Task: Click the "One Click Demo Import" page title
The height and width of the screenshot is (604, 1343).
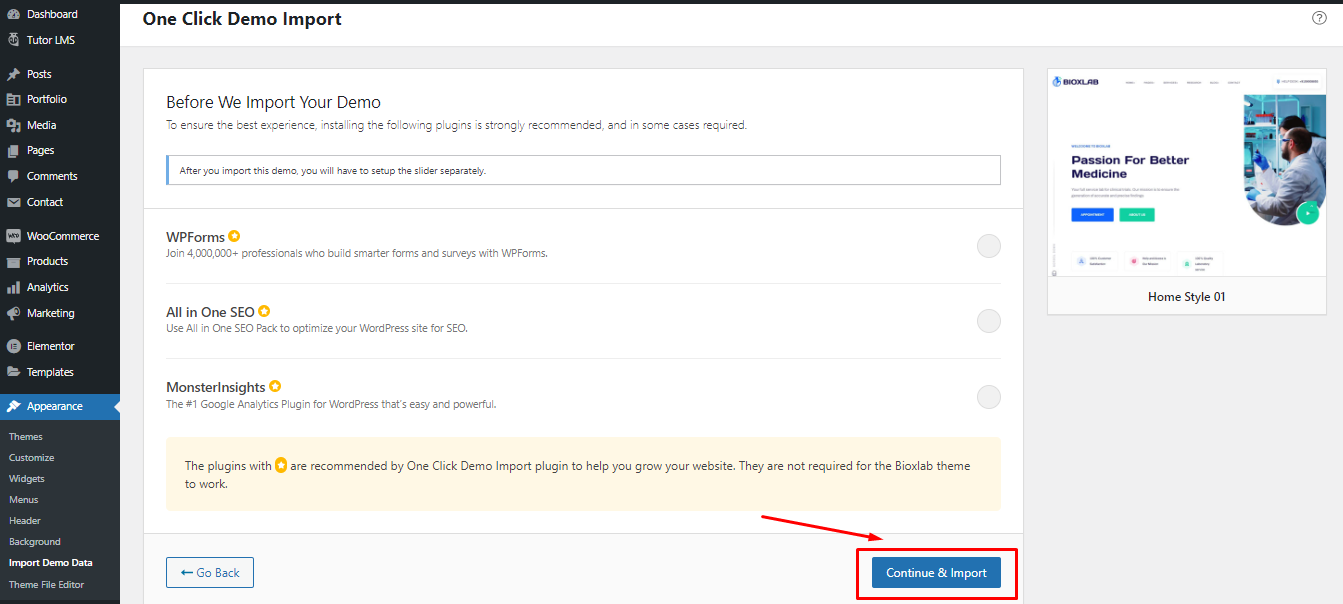Action: pyautogui.click(x=242, y=19)
